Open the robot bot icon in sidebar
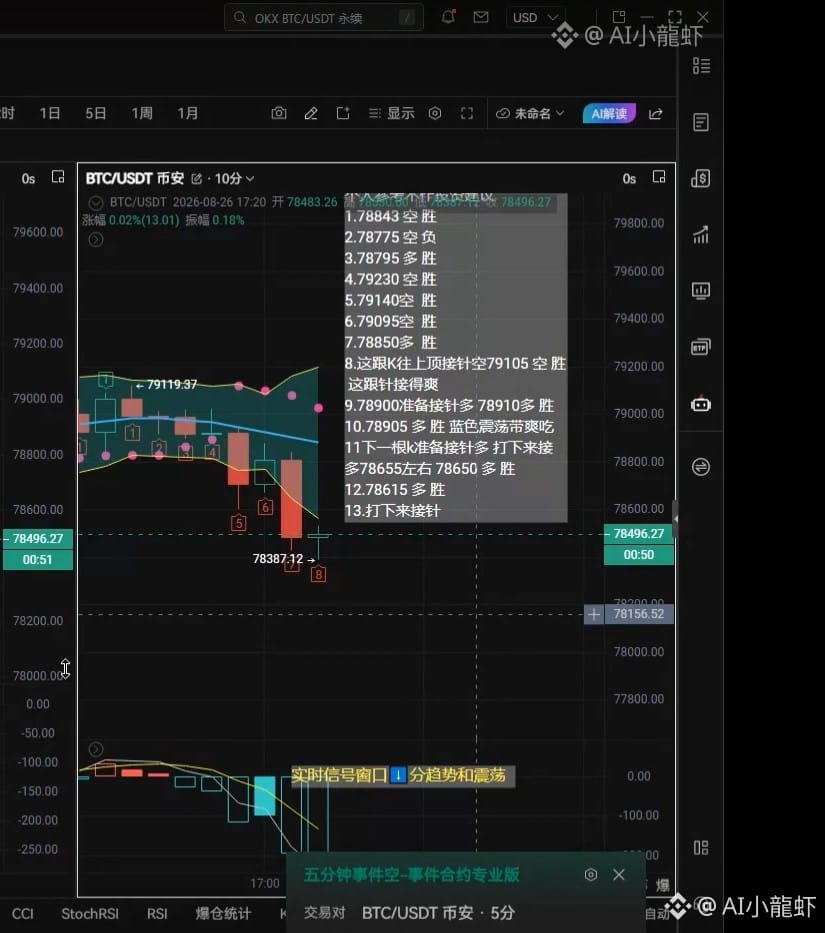The height and width of the screenshot is (933, 825). pyautogui.click(x=701, y=404)
